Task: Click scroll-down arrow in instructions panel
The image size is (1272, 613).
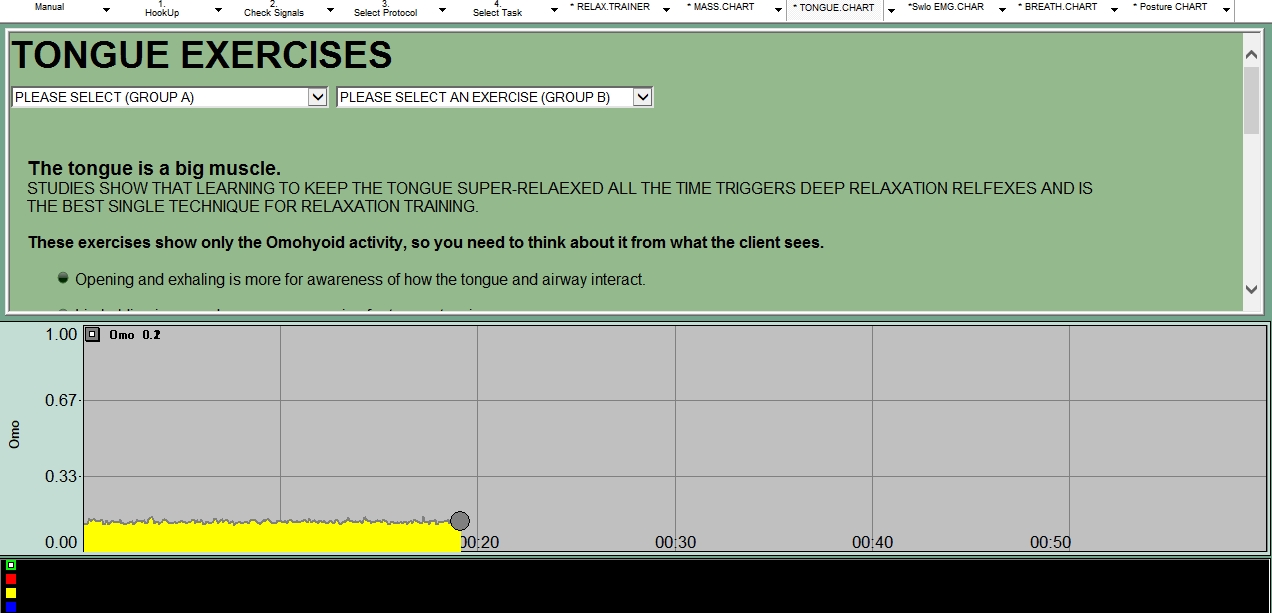Action: (x=1251, y=289)
